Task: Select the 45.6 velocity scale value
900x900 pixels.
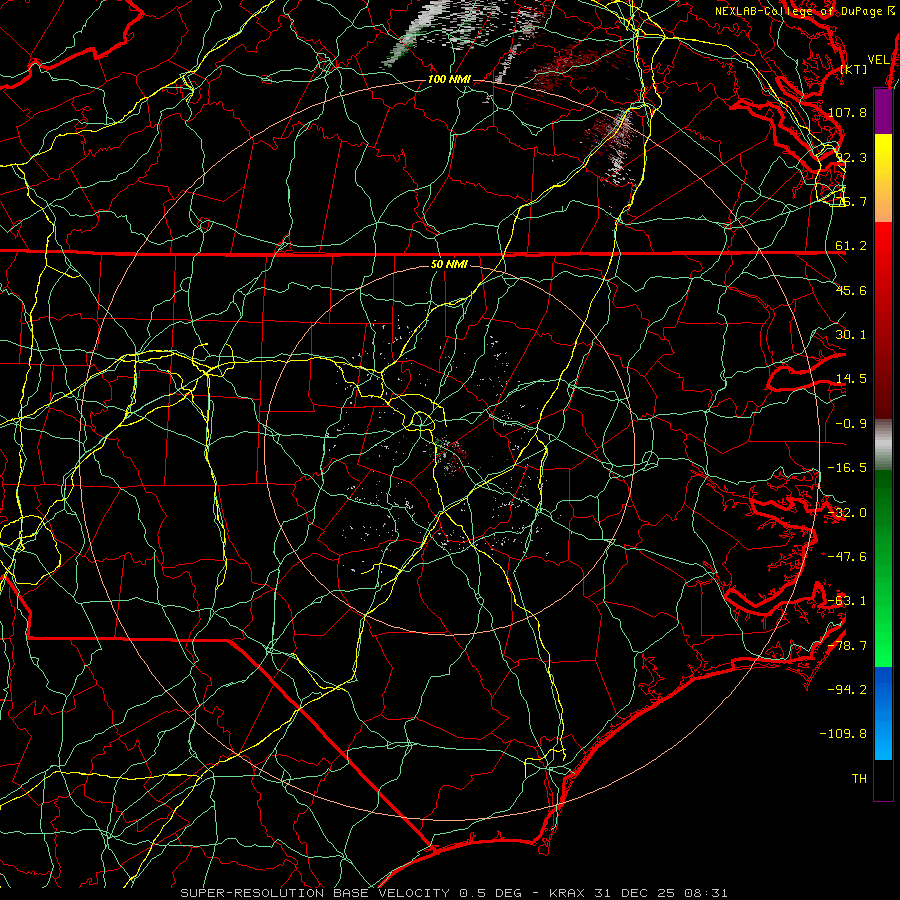Action: 851,290
